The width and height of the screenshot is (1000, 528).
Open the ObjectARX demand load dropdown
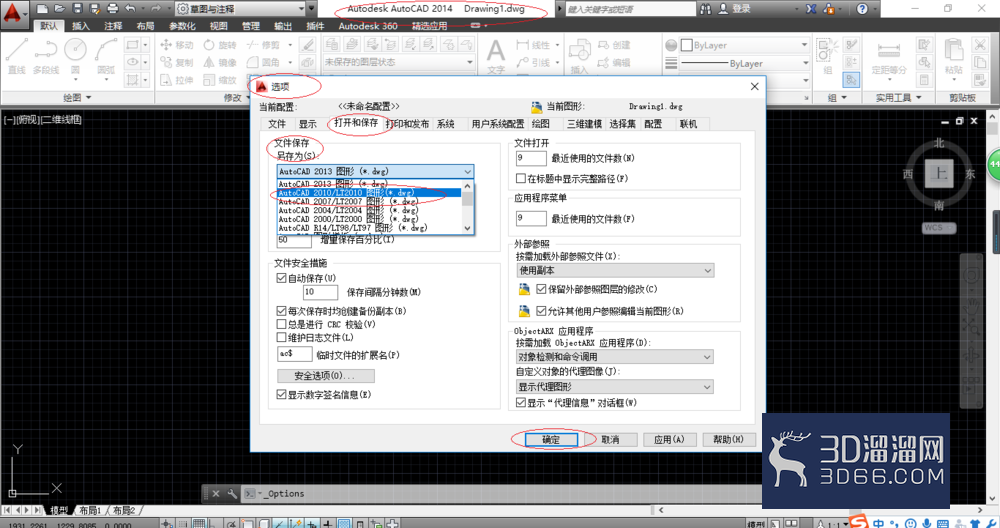pos(615,356)
